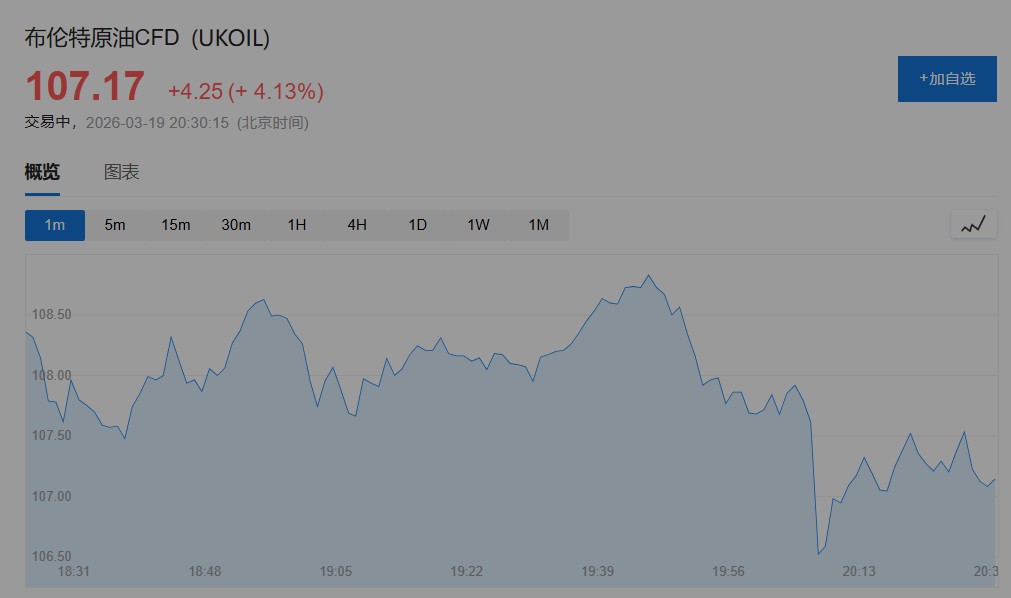
Task: Click the 108.50 price axis label
Action: 52,315
